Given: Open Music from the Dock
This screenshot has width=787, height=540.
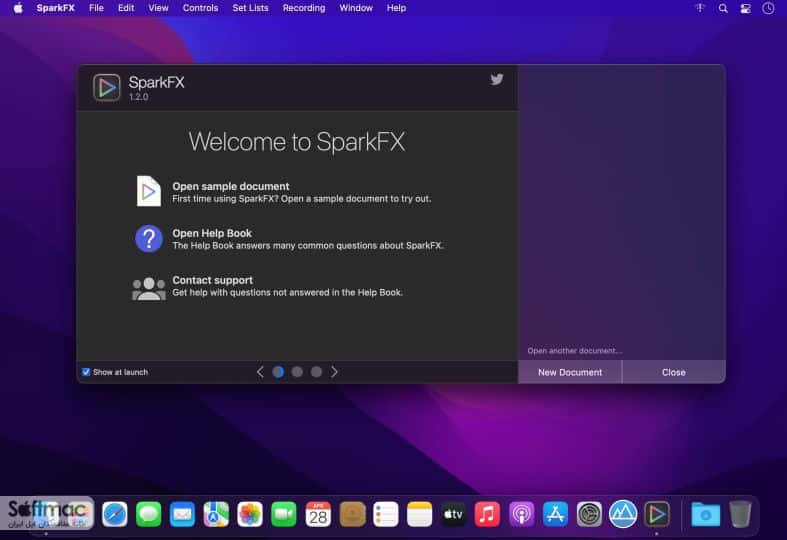Looking at the screenshot, I should click(x=487, y=514).
